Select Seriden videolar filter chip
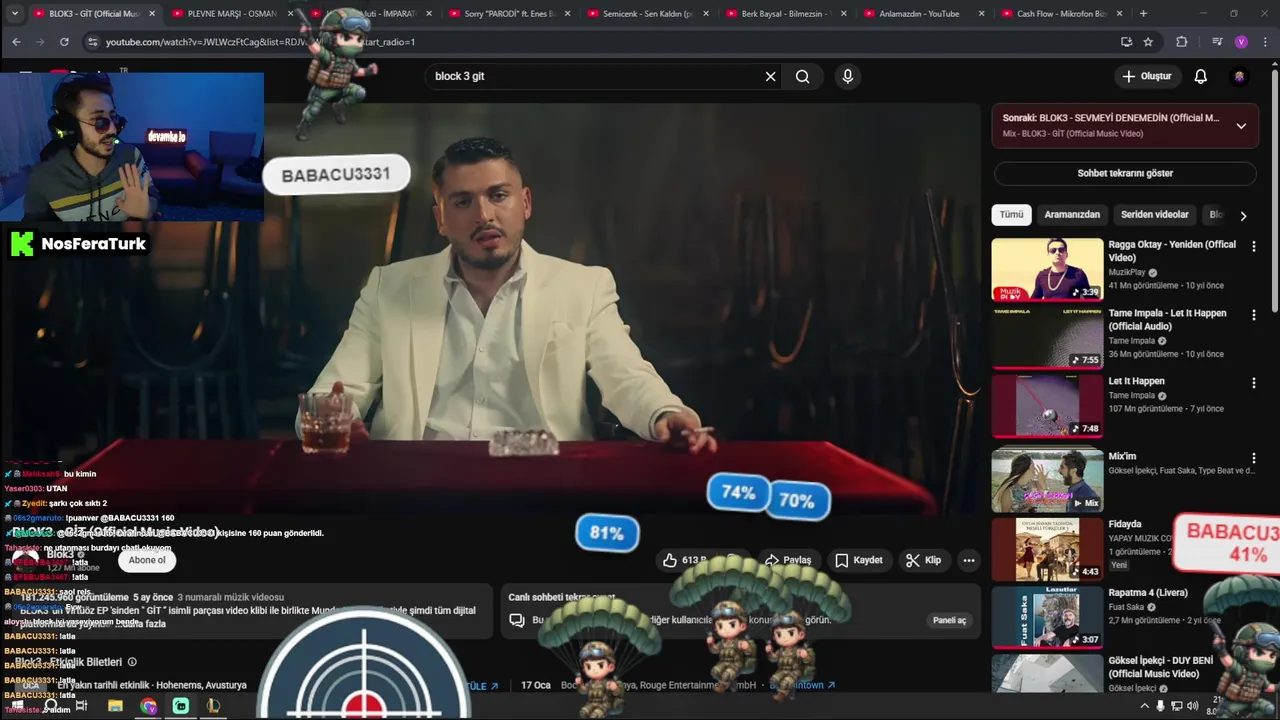Viewport: 1280px width, 720px height. (x=1154, y=215)
